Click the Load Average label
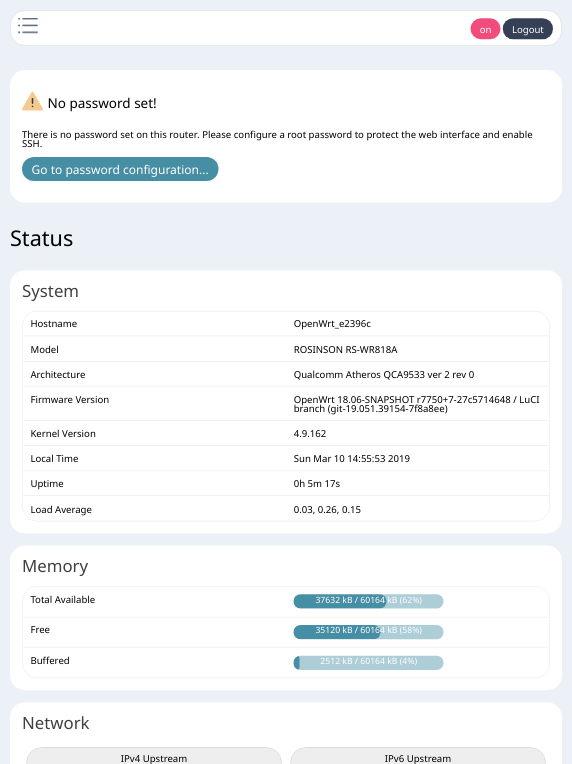This screenshot has width=572, height=764. [61, 510]
